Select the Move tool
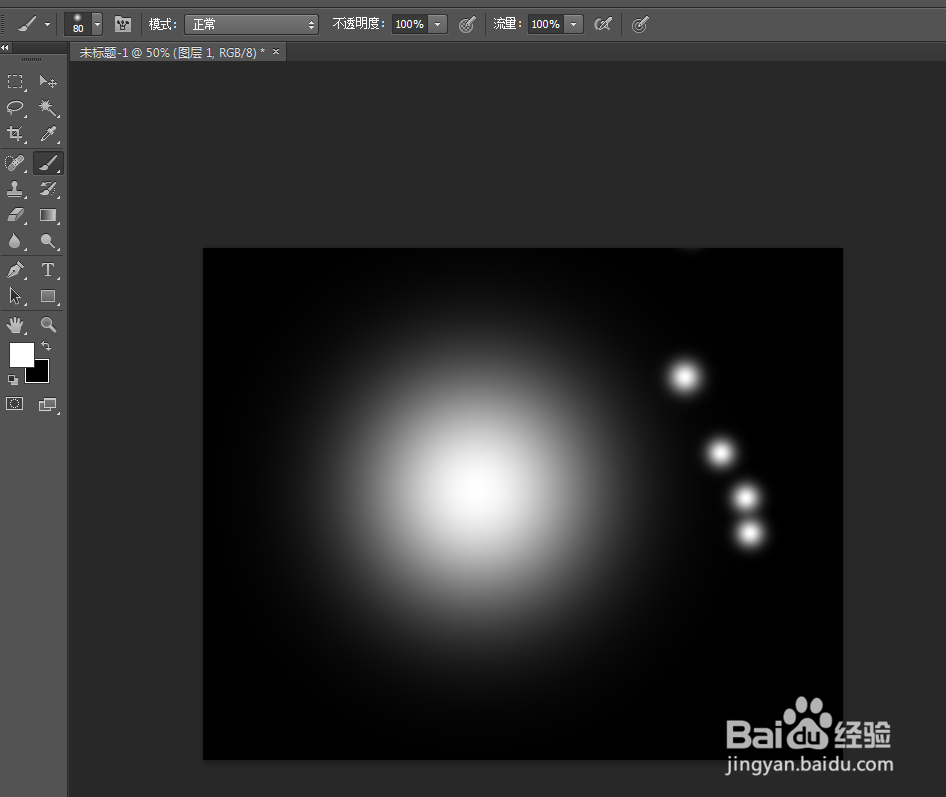Image resolution: width=946 pixels, height=797 pixels. pyautogui.click(x=48, y=81)
